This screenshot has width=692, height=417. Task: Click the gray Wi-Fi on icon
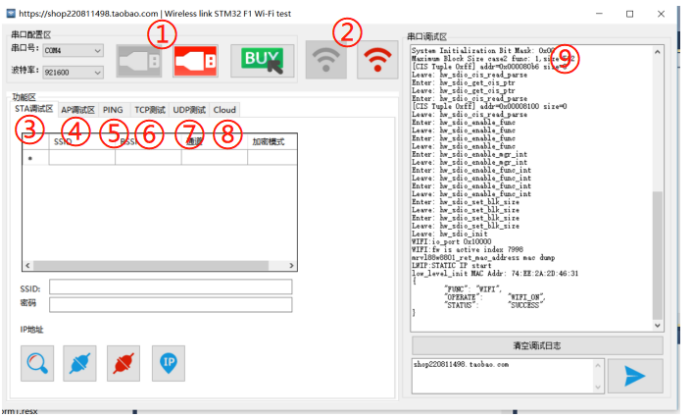tap(326, 60)
